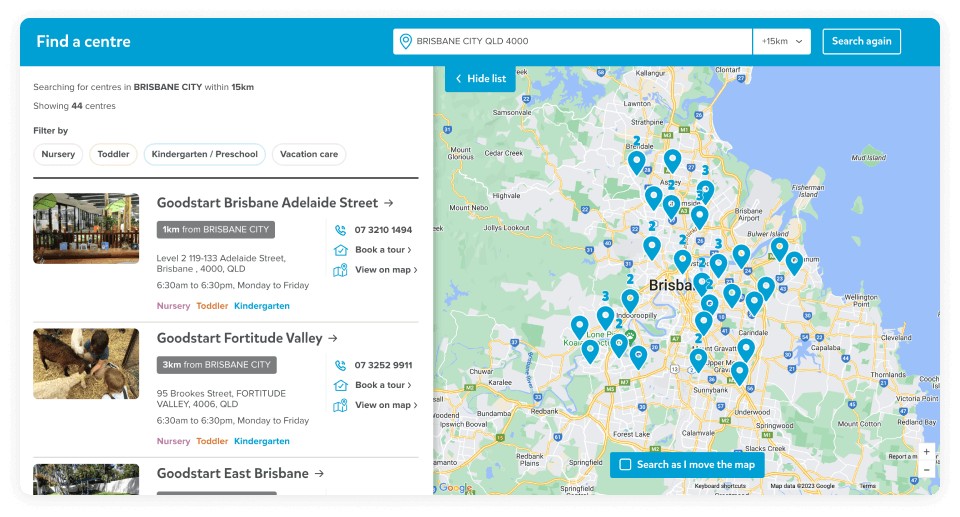
Task: Zoom out the map with minus button
Action: tap(927, 470)
